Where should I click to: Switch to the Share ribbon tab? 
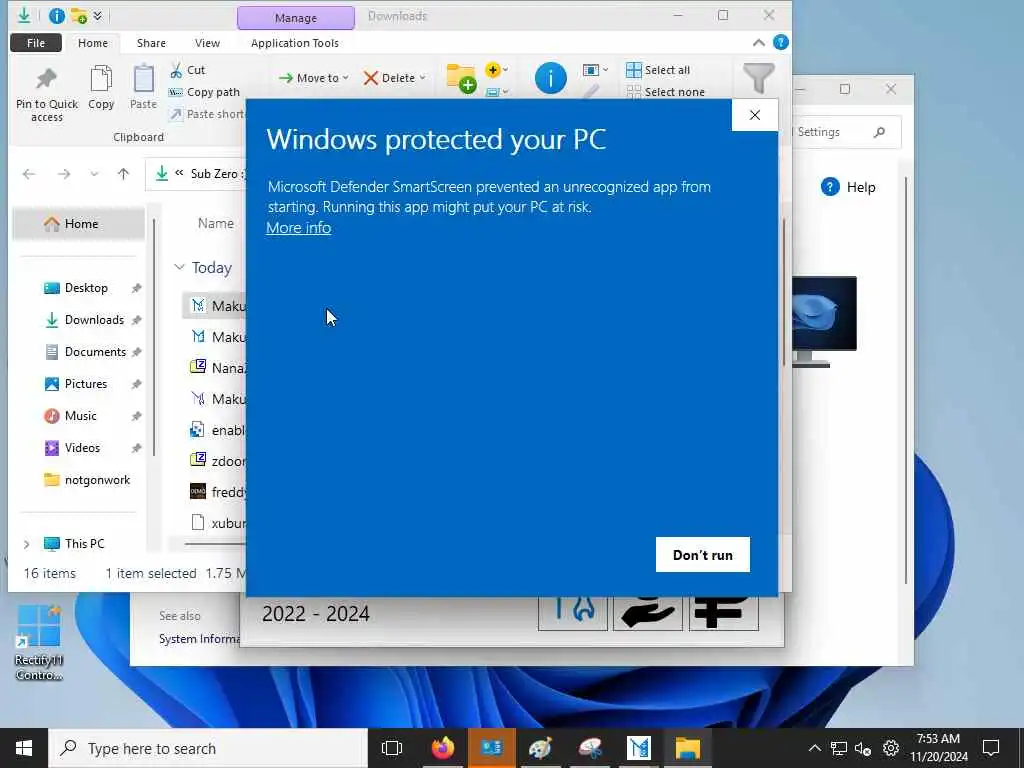pos(151,43)
